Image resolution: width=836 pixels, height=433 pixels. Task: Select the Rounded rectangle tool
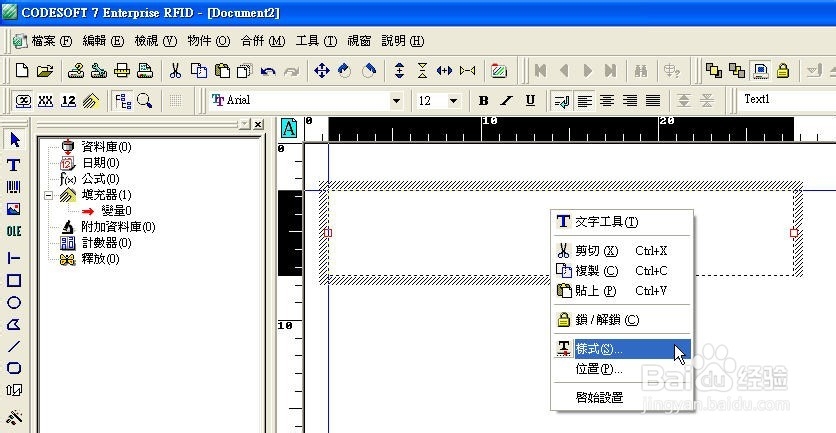click(x=14, y=368)
